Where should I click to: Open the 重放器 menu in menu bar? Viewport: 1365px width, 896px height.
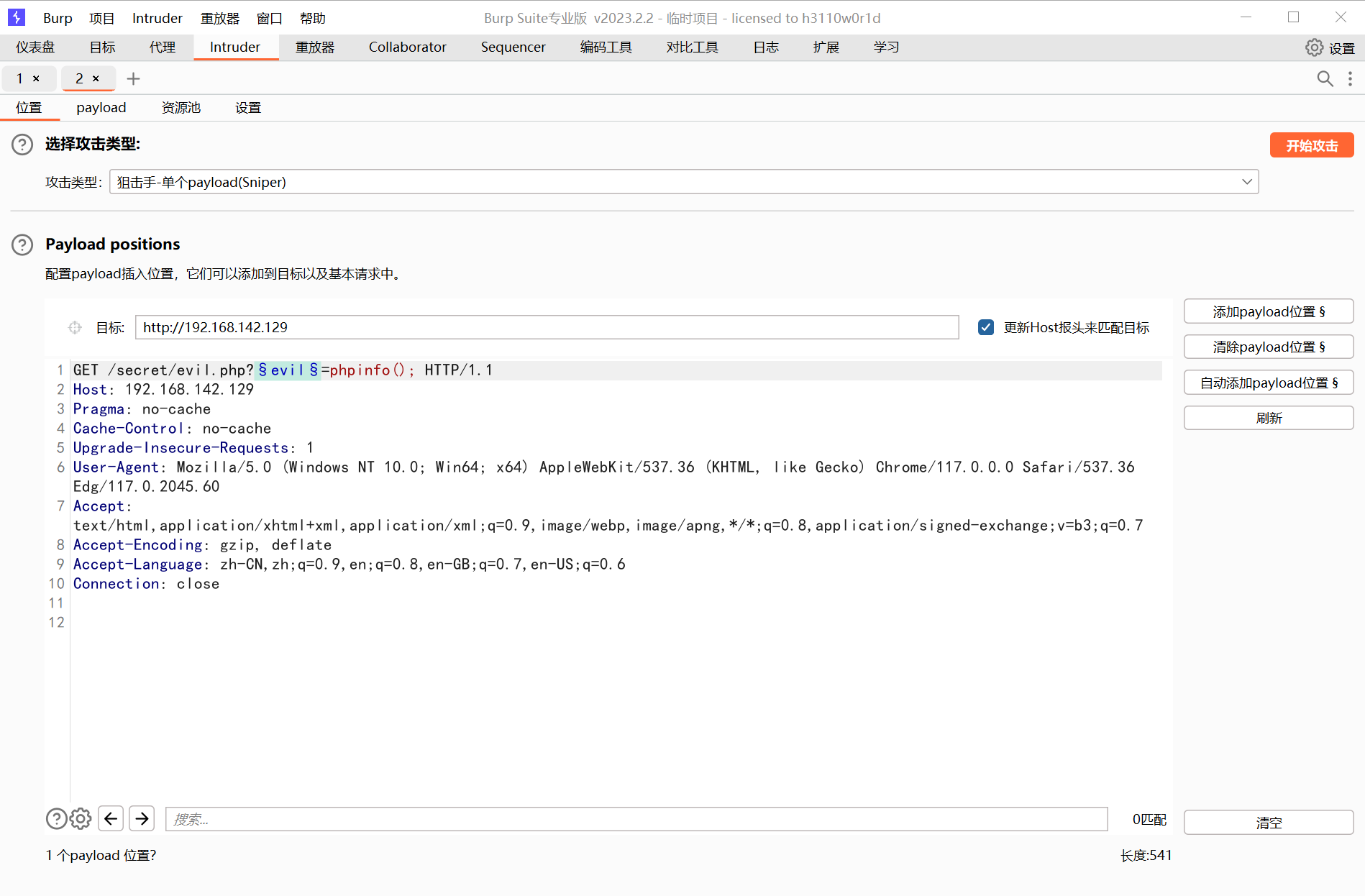220,18
